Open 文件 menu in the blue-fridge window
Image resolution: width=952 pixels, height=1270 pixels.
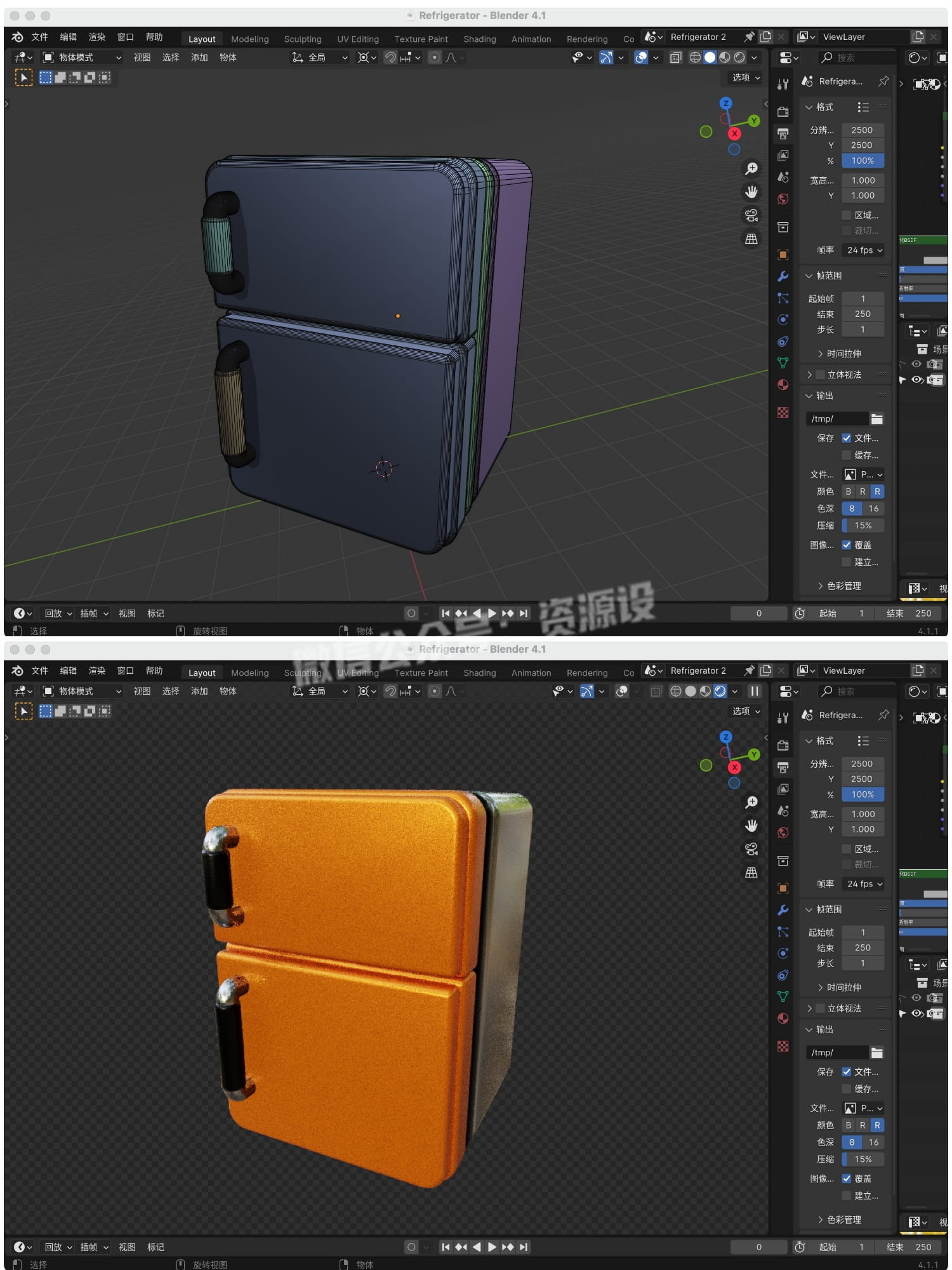(x=40, y=37)
